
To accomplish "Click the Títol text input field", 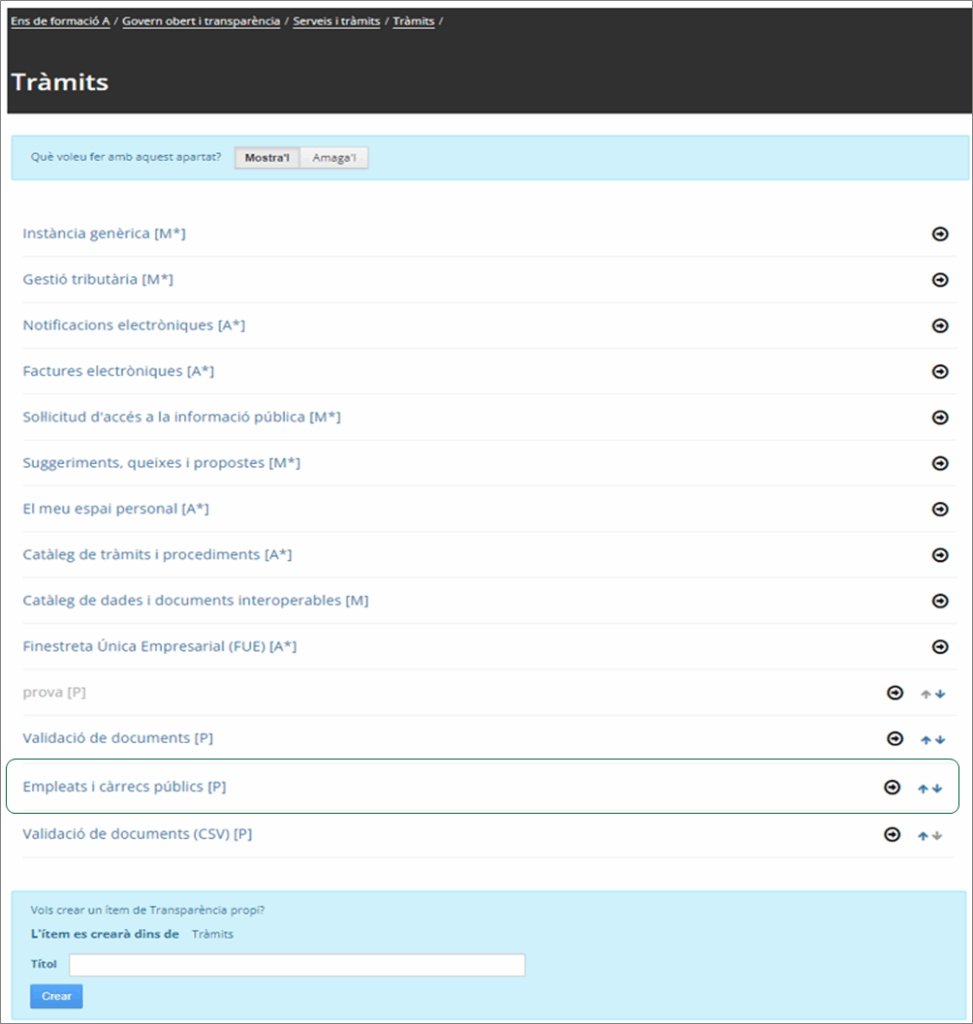I will point(297,965).
